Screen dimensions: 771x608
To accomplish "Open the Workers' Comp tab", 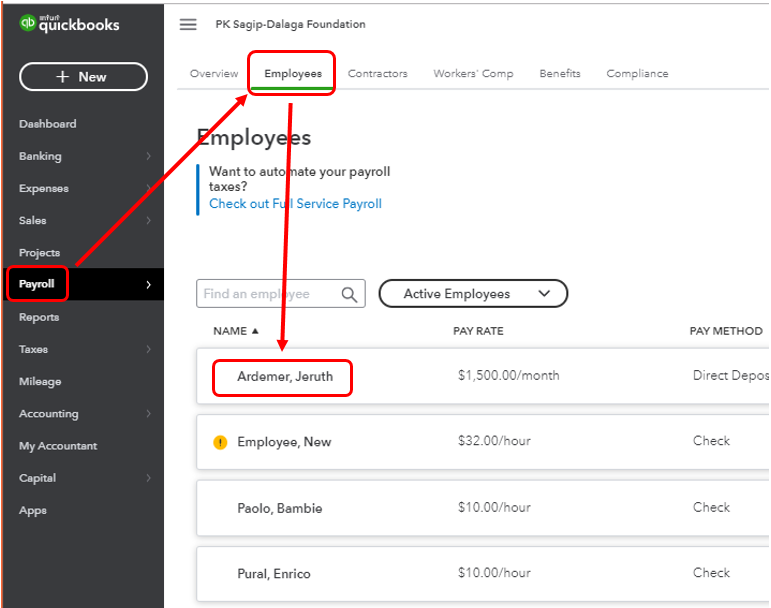I will pyautogui.click(x=473, y=74).
